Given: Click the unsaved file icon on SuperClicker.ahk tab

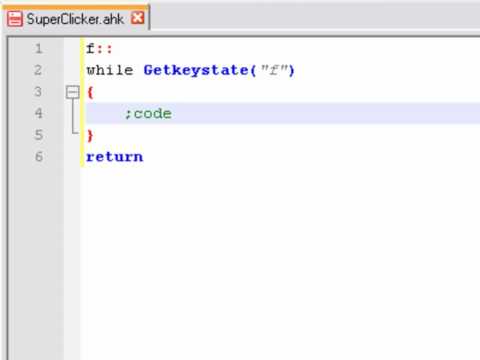Looking at the screenshot, I should [x=15, y=19].
